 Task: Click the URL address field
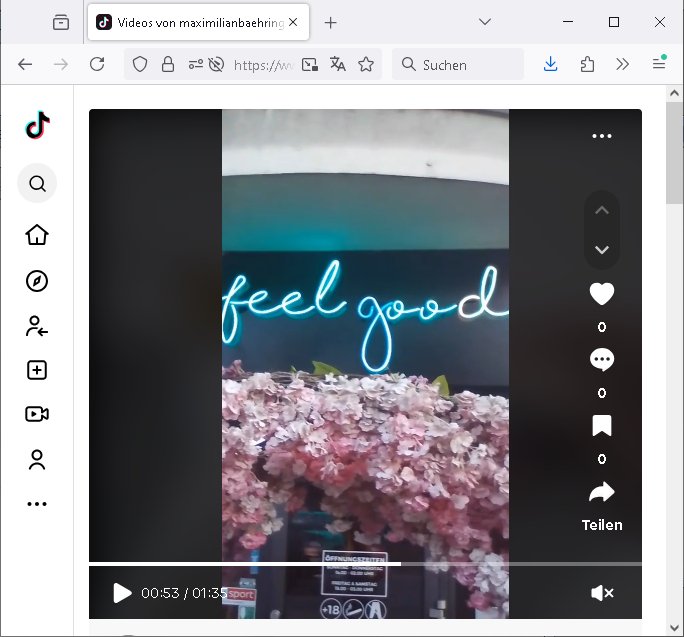tap(263, 65)
